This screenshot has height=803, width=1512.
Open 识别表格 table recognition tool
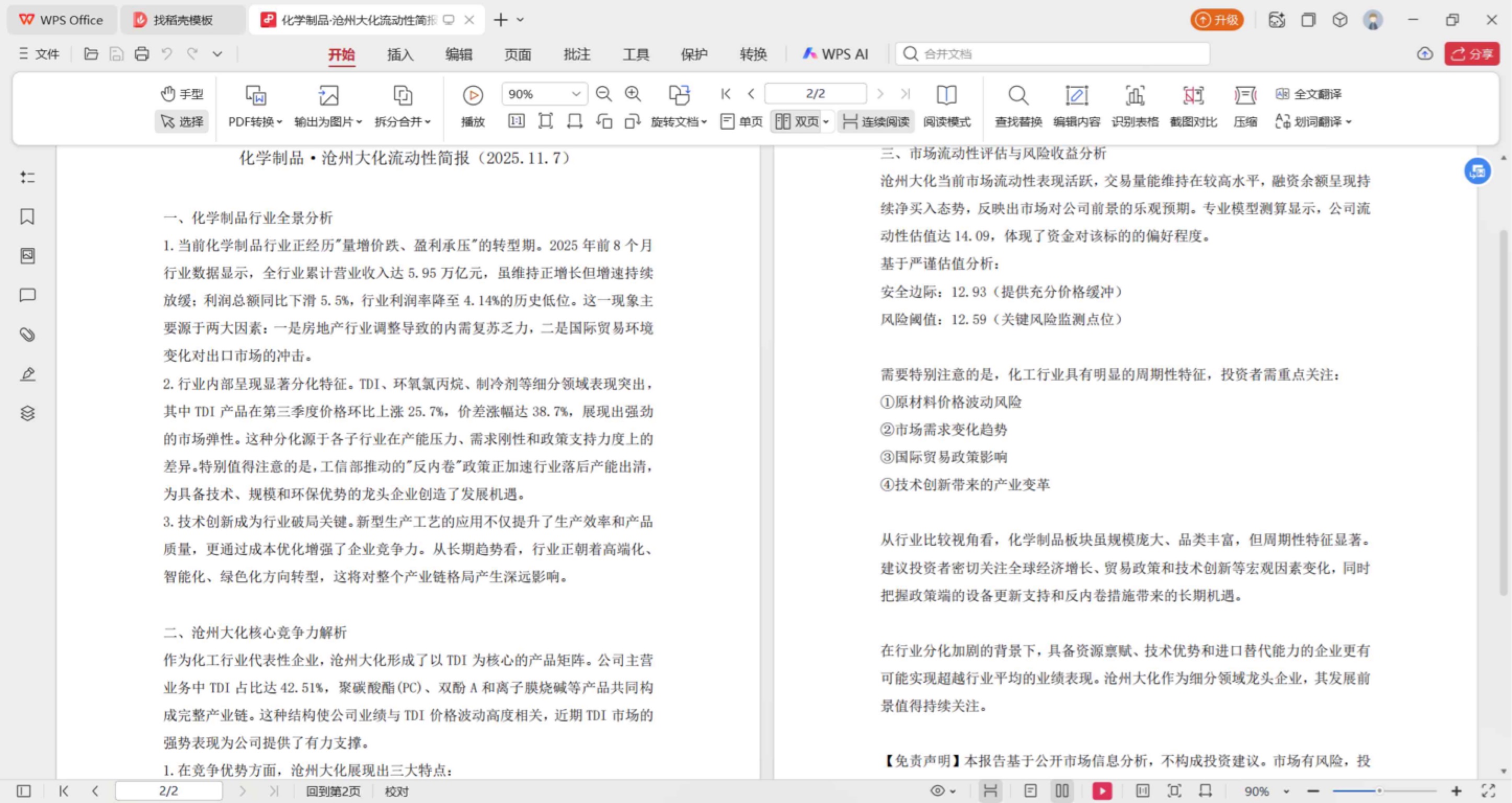1135,96
